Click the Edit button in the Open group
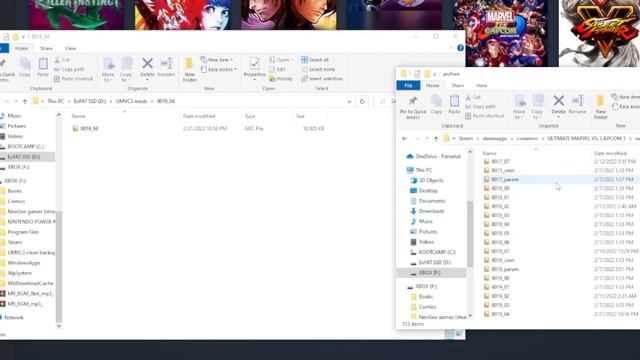Screen dimensions: 640x360 click(x=278, y=69)
